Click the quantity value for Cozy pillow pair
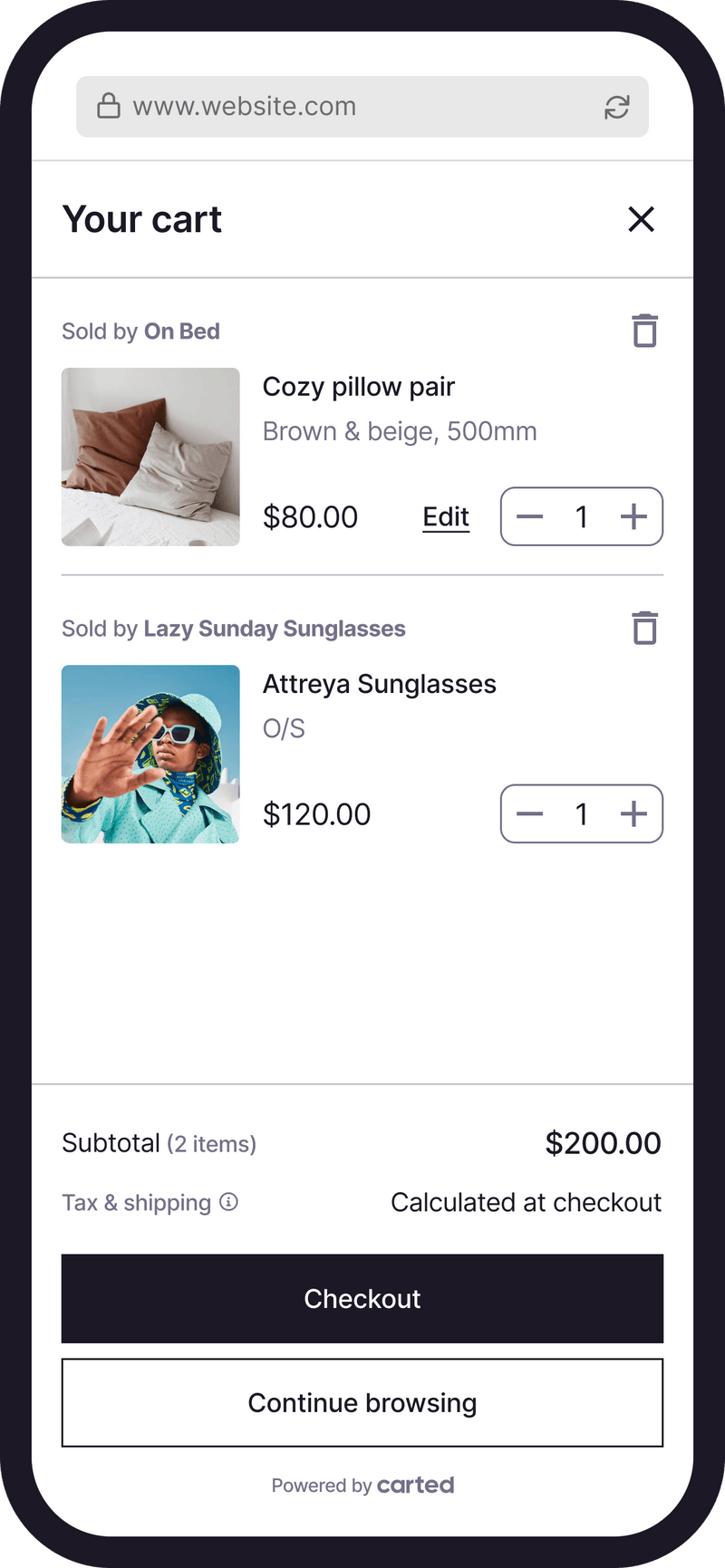Image resolution: width=725 pixels, height=1568 pixels. click(x=582, y=516)
